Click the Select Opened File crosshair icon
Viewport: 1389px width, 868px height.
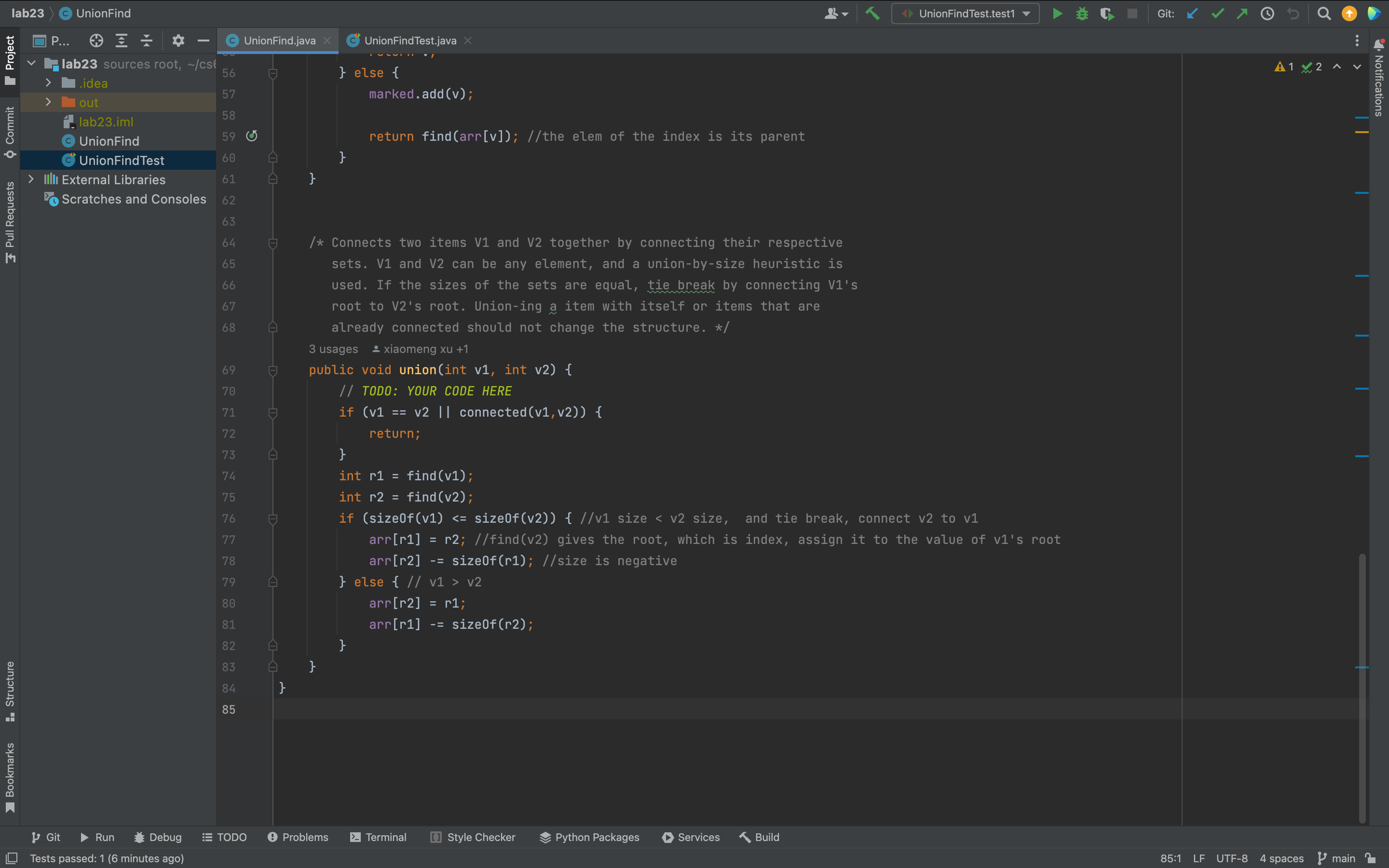click(x=96, y=41)
